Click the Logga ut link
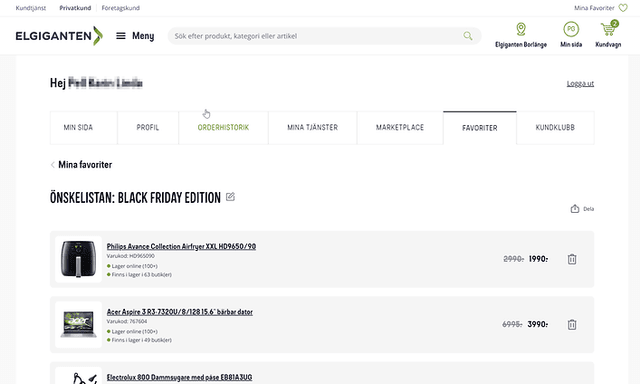640x384 pixels. (x=580, y=84)
